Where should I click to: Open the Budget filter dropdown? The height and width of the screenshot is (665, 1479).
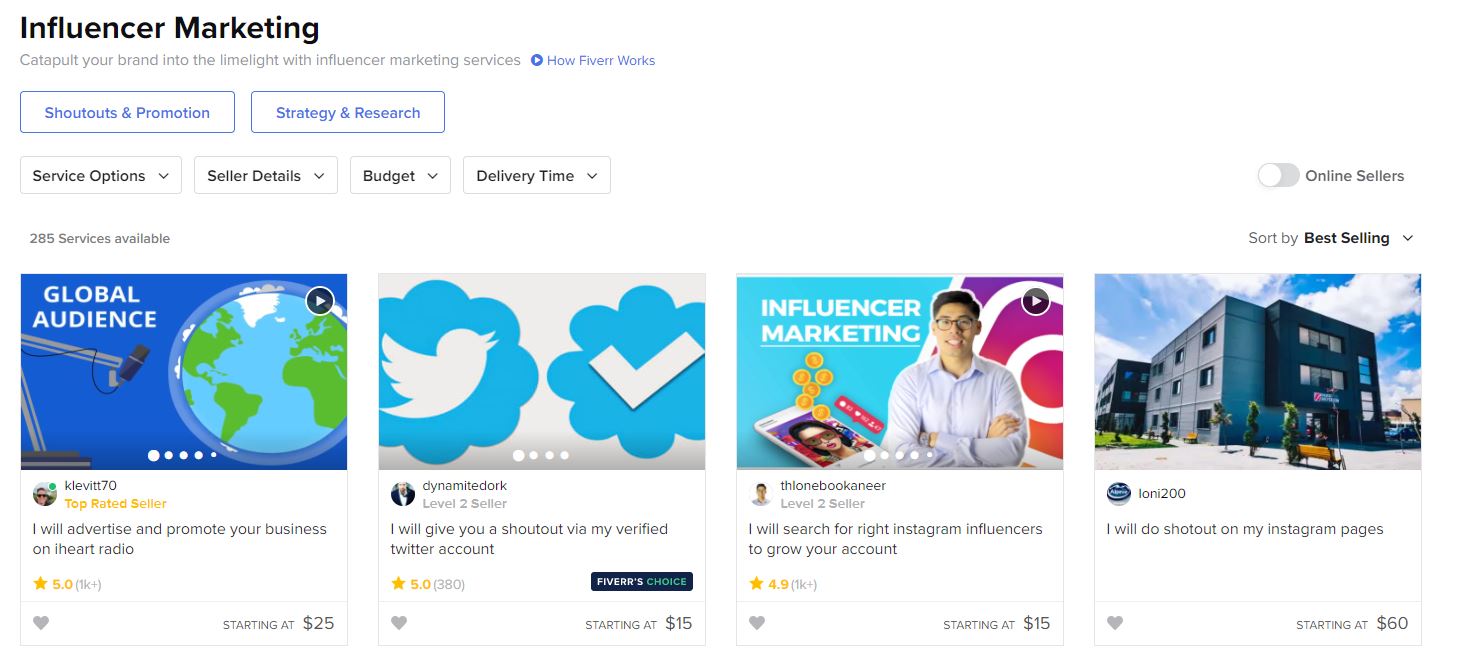coord(400,176)
